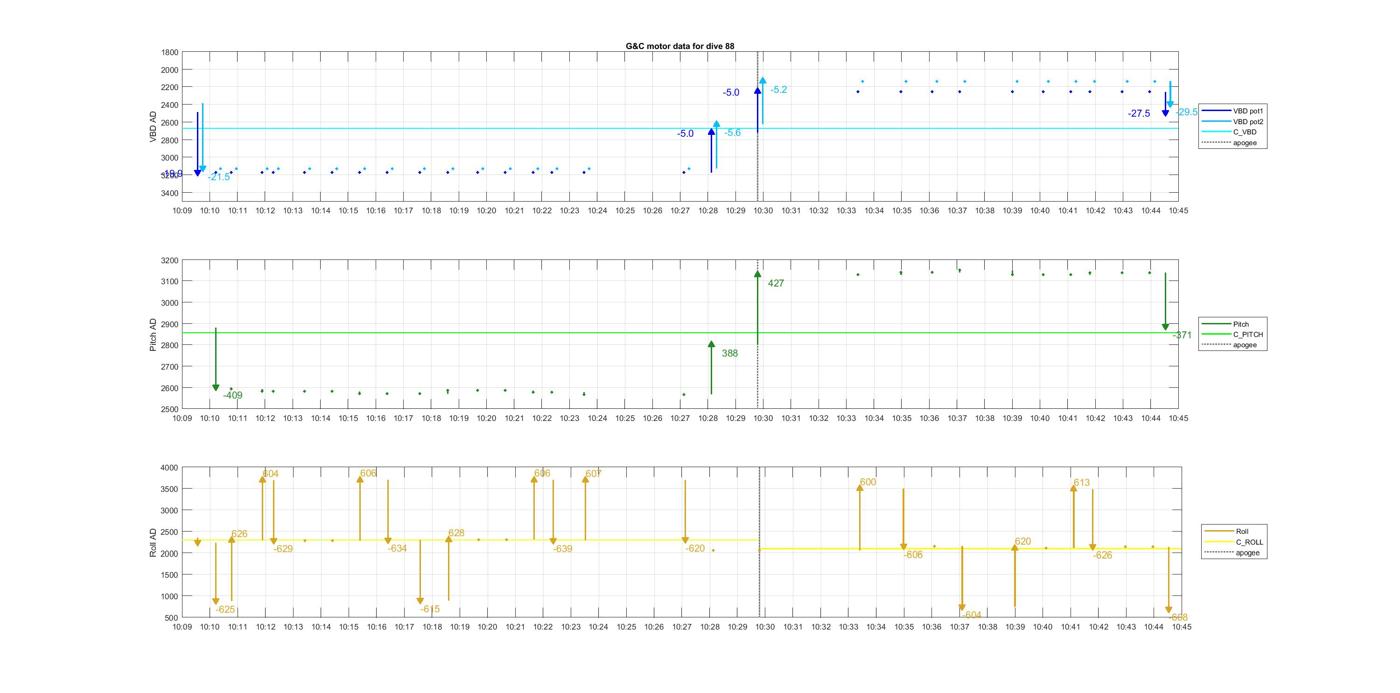Click the '-626' roll data label
Screen dimensions: 1400x693
click(1102, 555)
